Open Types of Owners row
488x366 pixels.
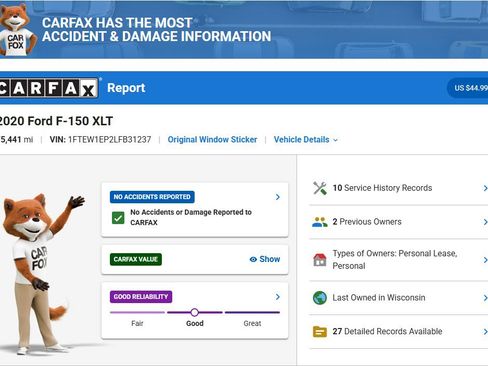[399, 260]
